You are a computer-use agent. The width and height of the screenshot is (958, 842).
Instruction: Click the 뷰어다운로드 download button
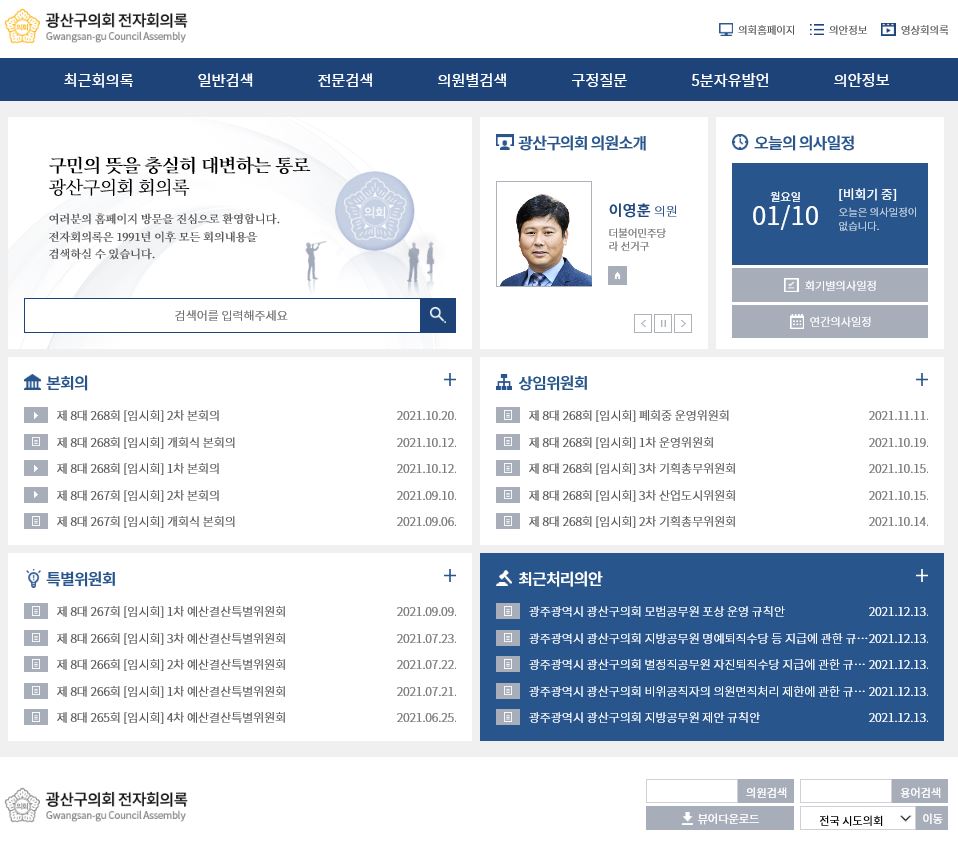tap(719, 818)
